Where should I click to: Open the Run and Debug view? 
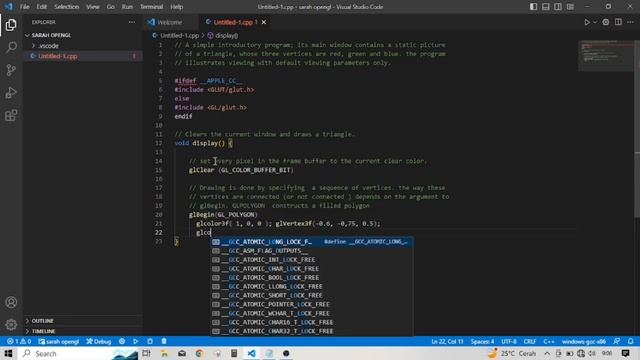click(11, 93)
